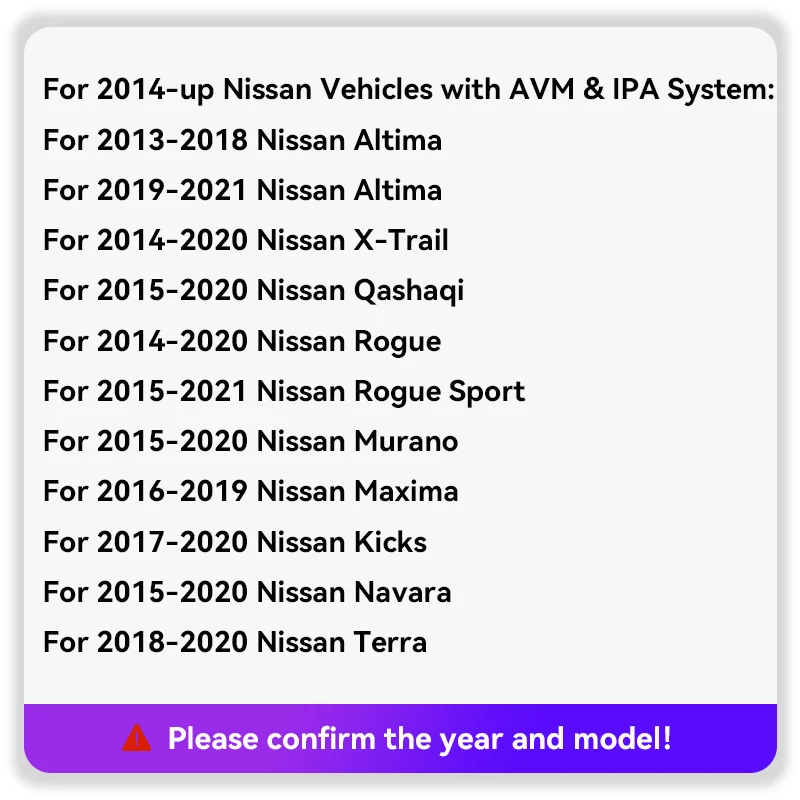Select the 2015-2020 Nissan Navara entry
The image size is (800, 800).
pyautogui.click(x=247, y=592)
